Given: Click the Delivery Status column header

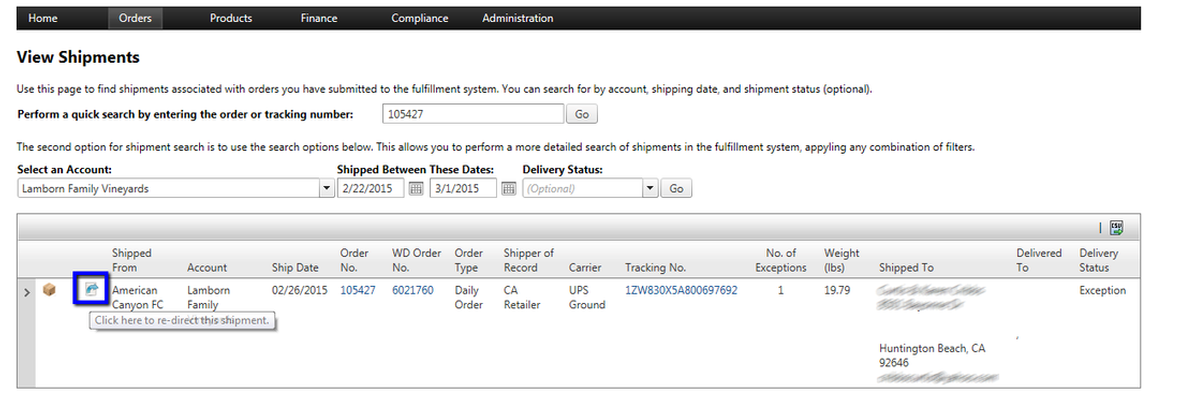Looking at the screenshot, I should [x=1099, y=260].
